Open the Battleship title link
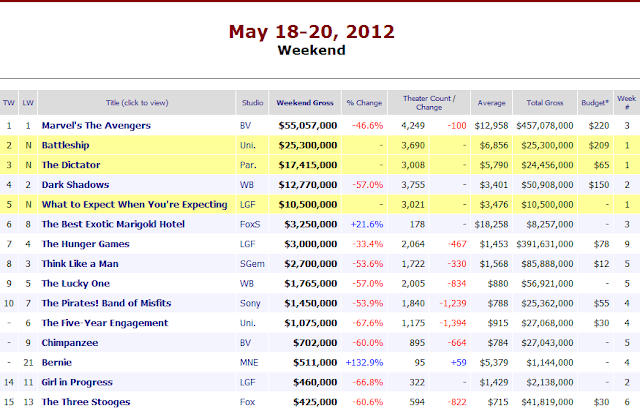 (65, 145)
